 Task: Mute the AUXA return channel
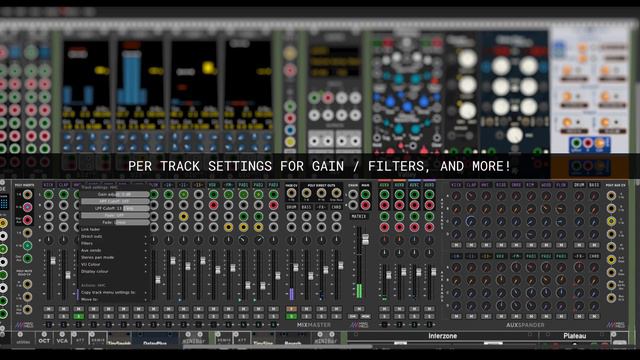(384, 309)
